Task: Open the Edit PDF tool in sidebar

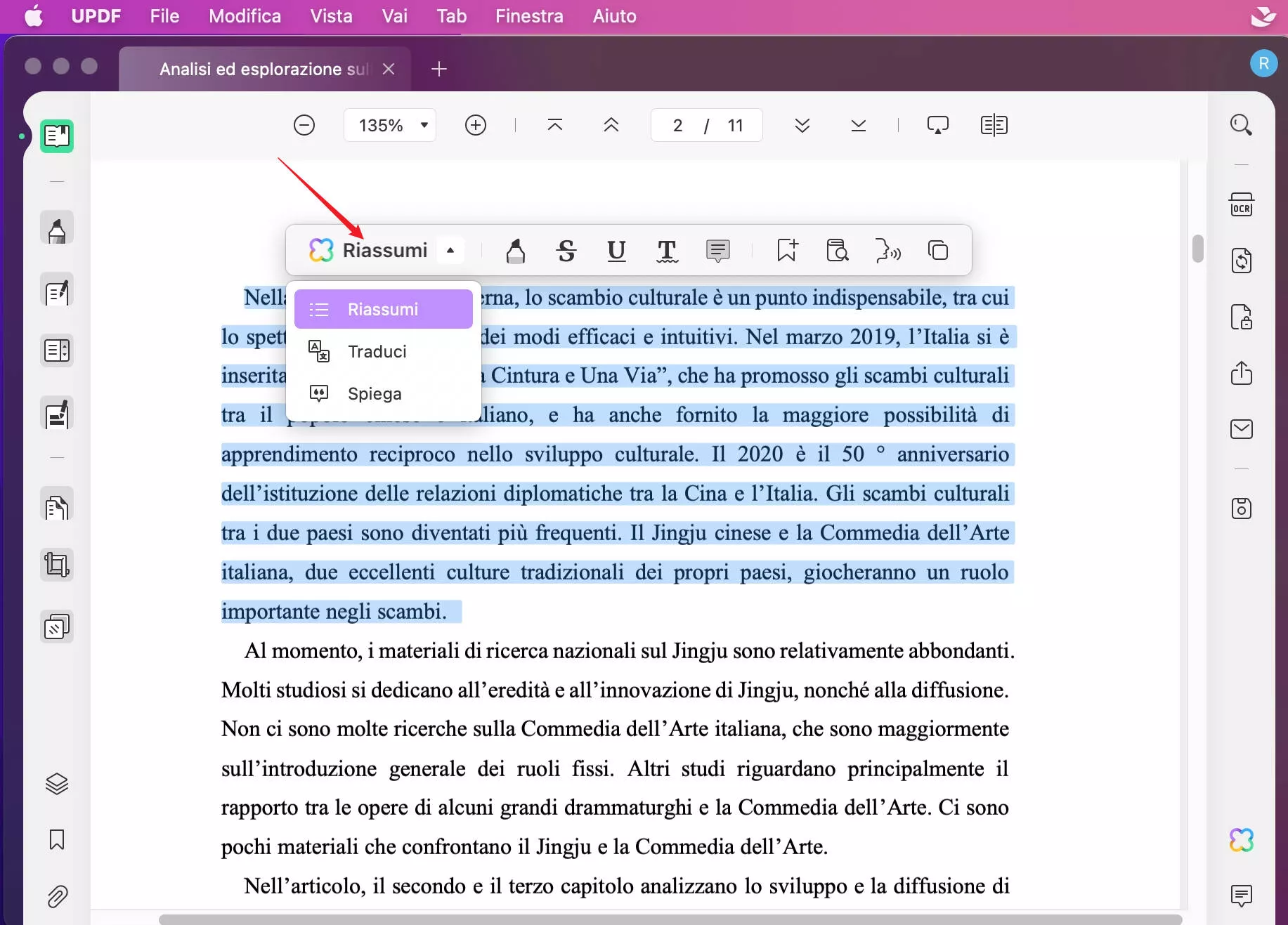Action: click(57, 291)
